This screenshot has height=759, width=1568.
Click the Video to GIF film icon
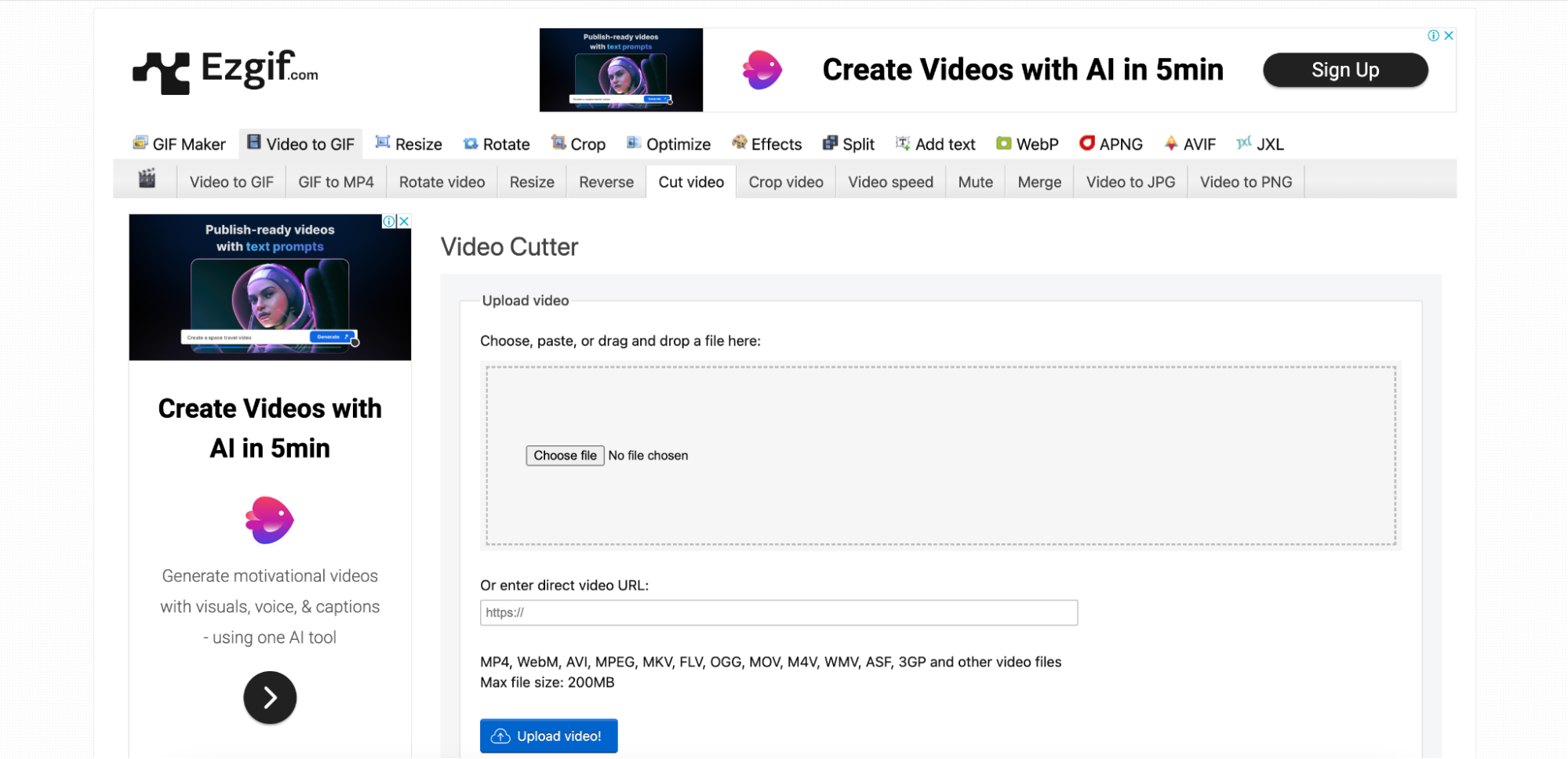click(x=254, y=142)
